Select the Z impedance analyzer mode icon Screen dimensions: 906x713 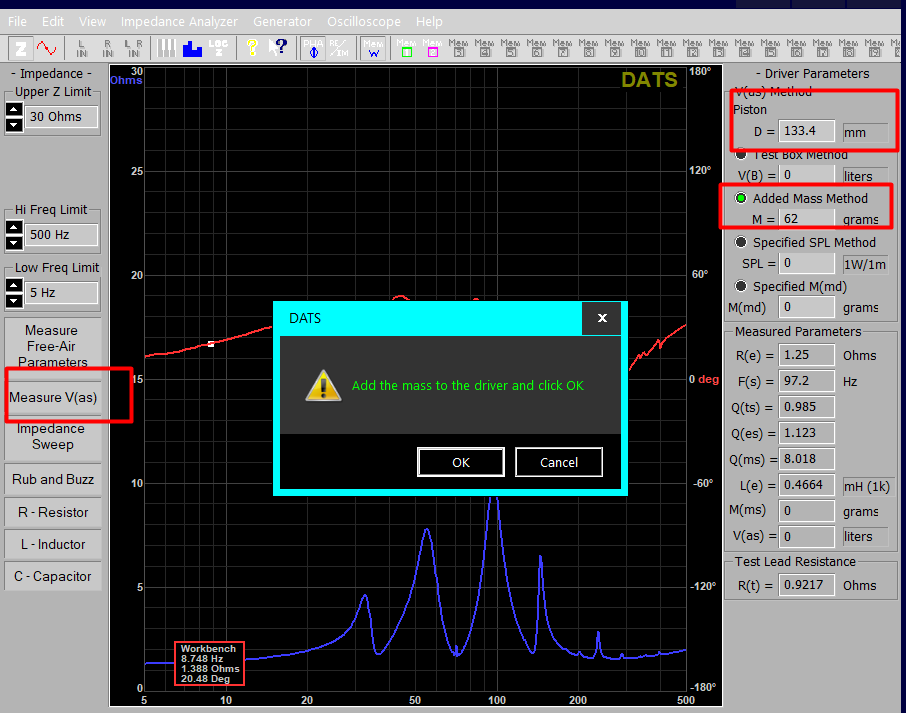pos(21,48)
